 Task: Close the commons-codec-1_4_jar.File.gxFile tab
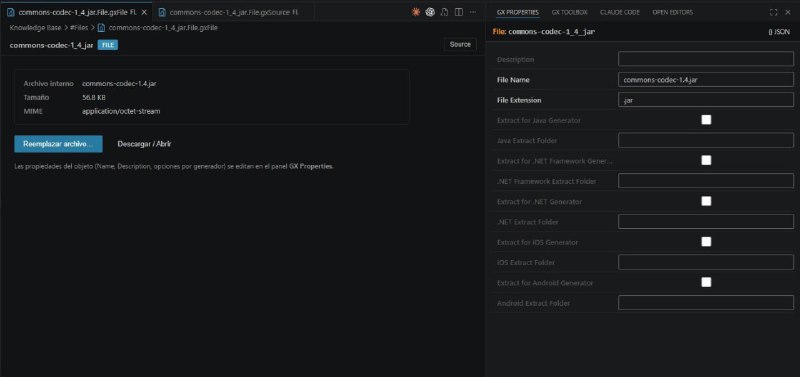(144, 12)
